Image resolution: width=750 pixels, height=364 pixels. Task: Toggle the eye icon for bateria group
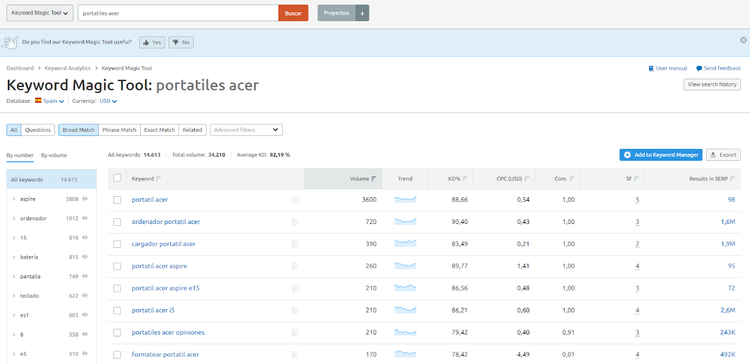(x=85, y=257)
